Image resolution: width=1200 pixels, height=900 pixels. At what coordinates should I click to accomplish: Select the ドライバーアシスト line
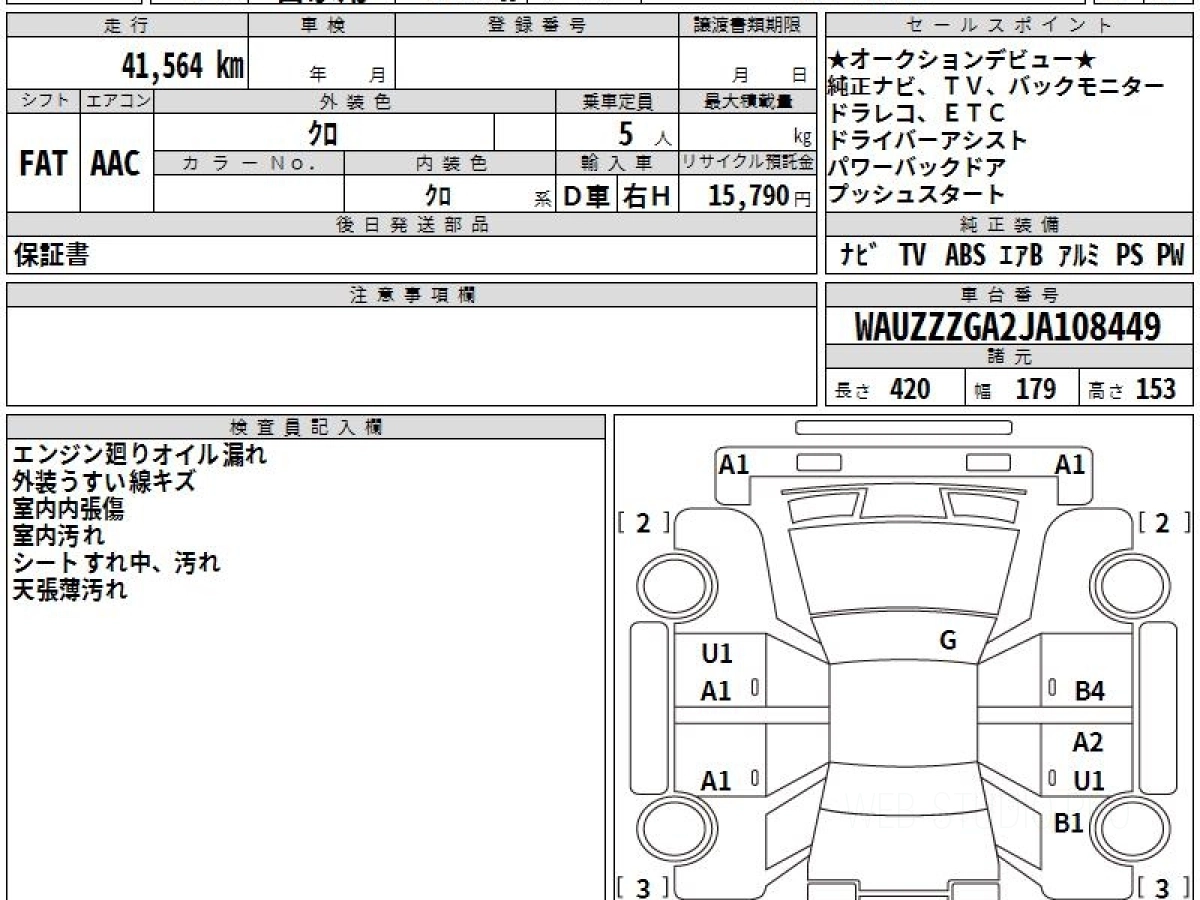point(929,140)
